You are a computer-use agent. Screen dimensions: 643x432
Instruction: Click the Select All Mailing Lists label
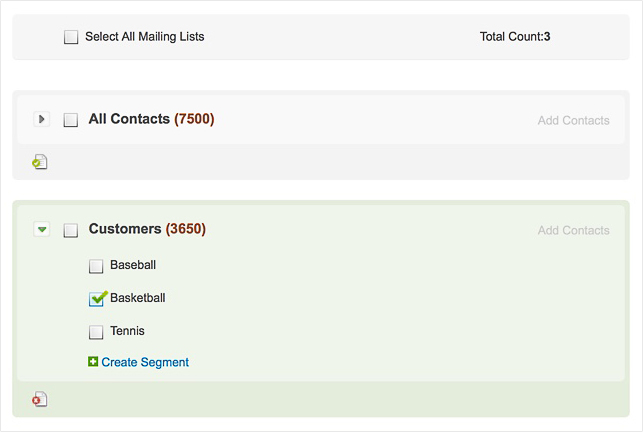click(x=144, y=37)
